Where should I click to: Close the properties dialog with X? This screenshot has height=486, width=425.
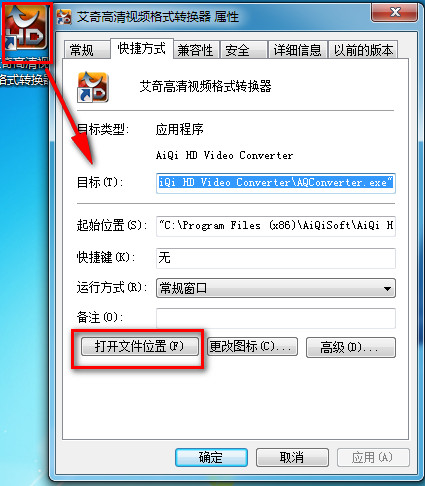(x=395, y=13)
